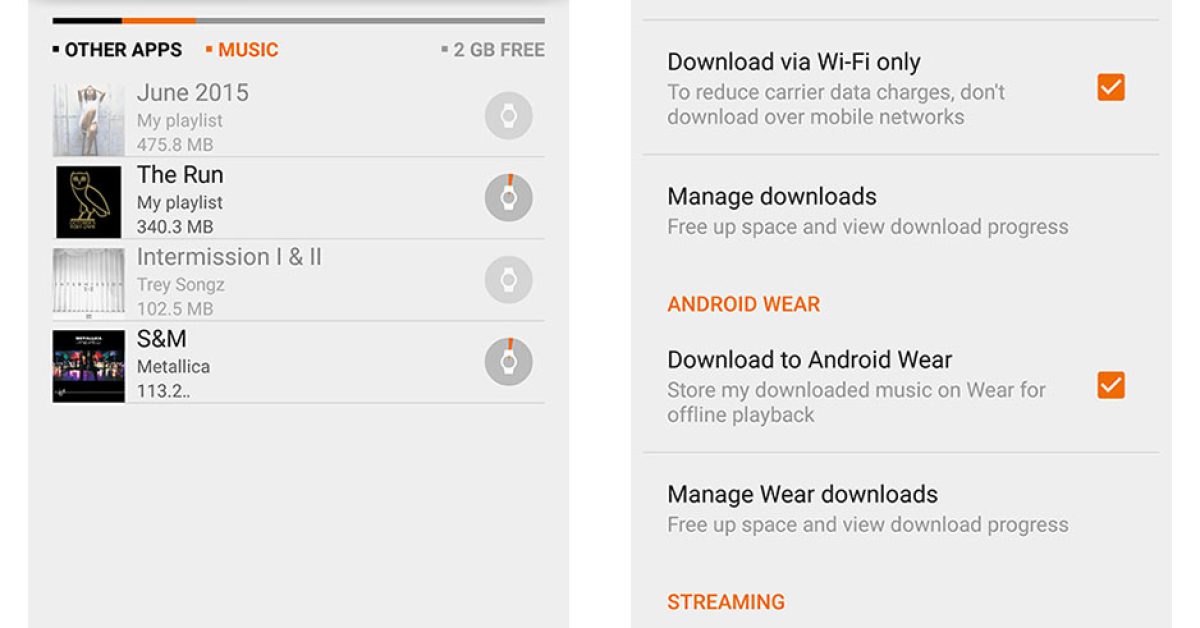The width and height of the screenshot is (1200, 628).
Task: Open The Run owl cover thumbnail
Action: click(x=89, y=201)
